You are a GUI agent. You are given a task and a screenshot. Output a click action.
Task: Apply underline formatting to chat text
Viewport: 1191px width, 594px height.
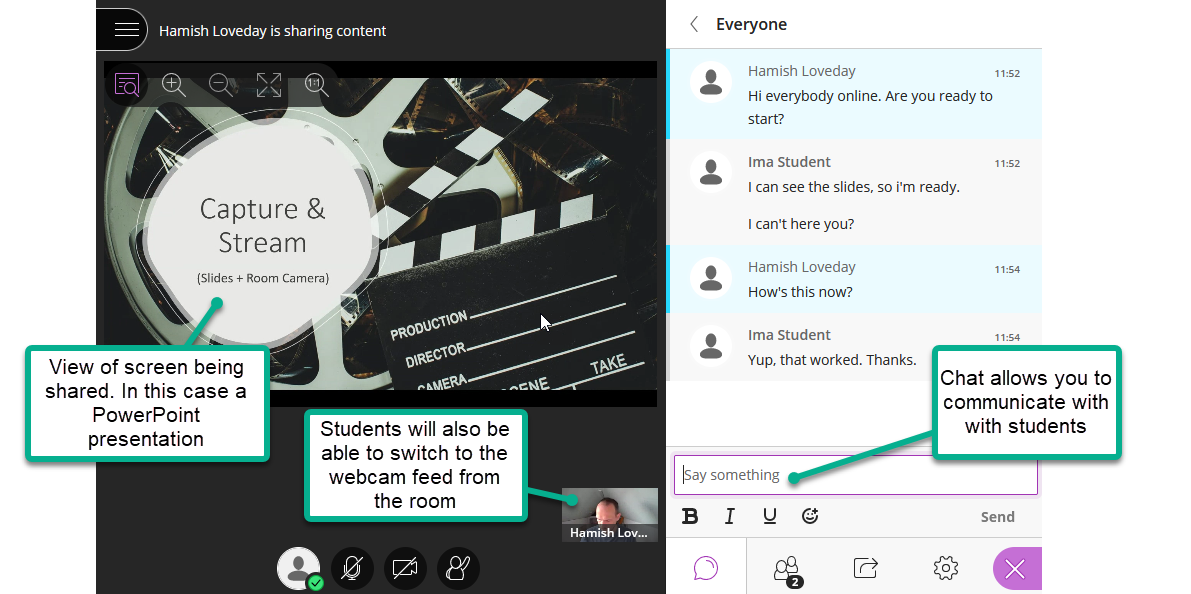tap(769, 517)
